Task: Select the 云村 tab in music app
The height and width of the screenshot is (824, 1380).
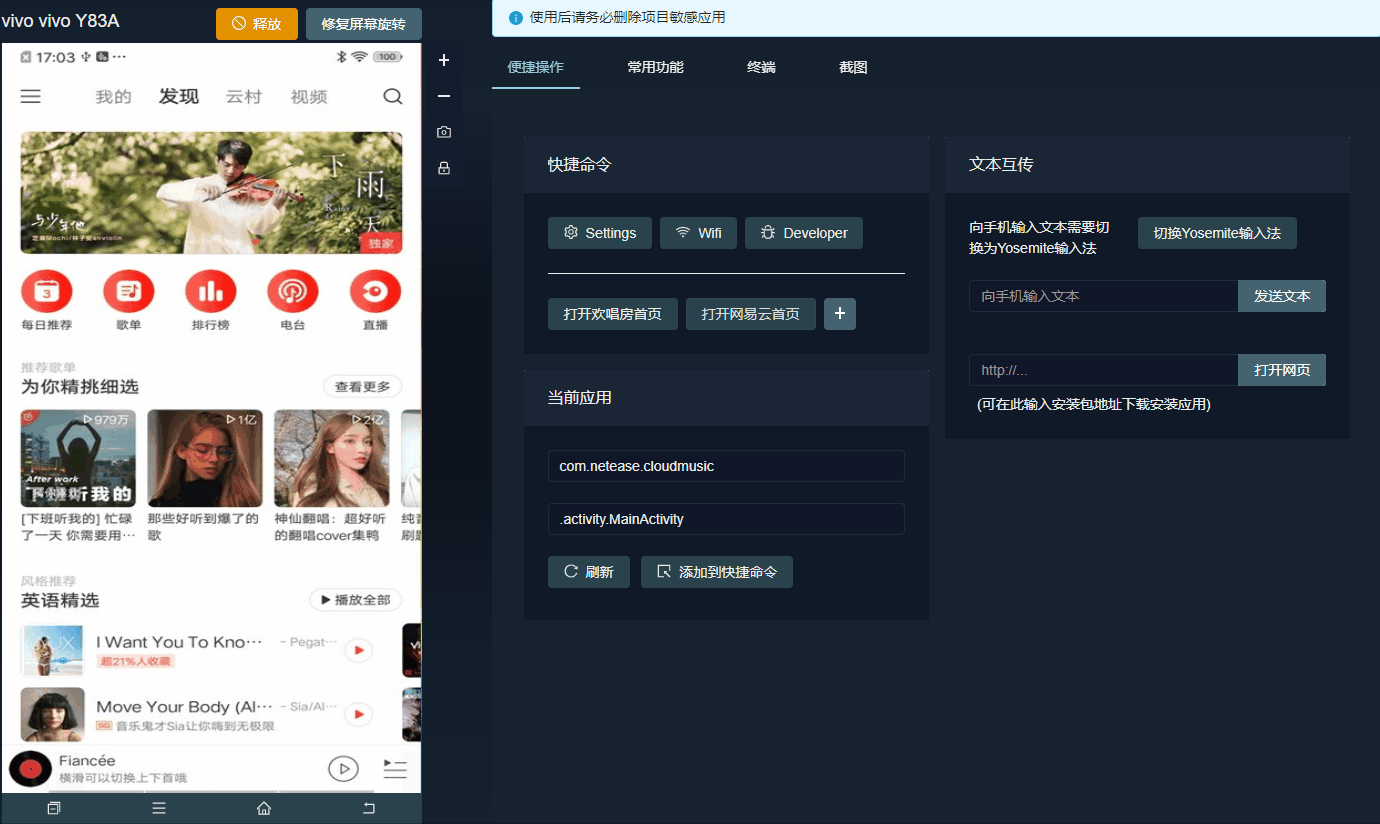Action: pyautogui.click(x=243, y=97)
